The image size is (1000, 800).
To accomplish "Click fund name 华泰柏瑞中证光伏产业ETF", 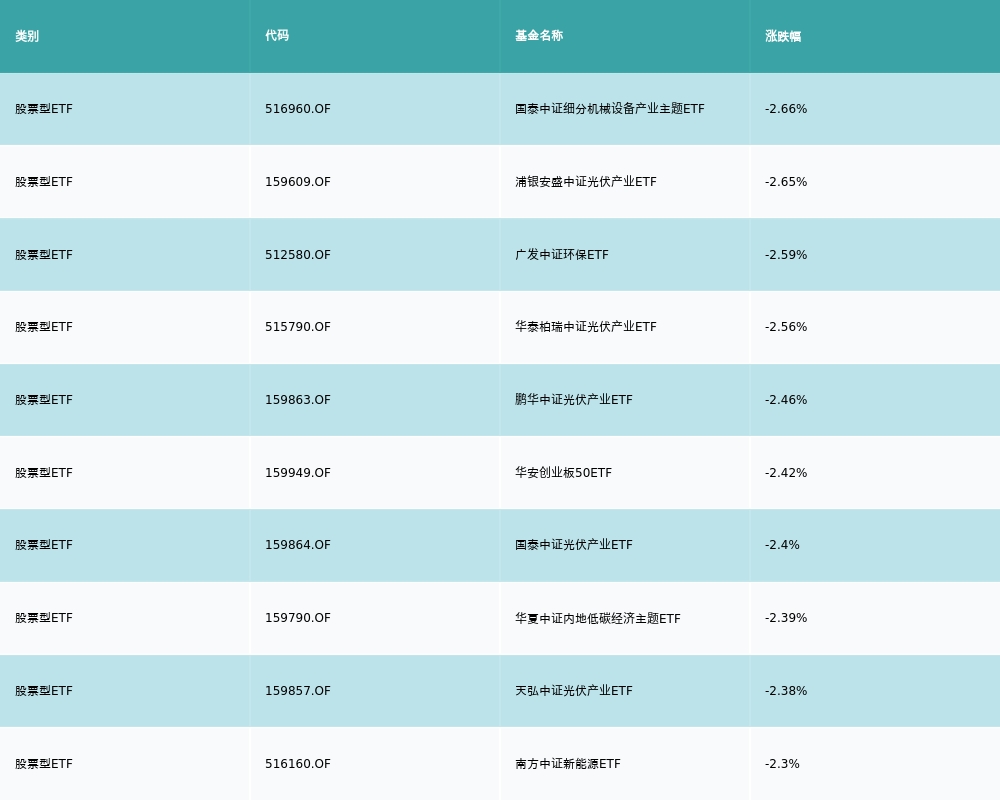I will click(x=585, y=327).
